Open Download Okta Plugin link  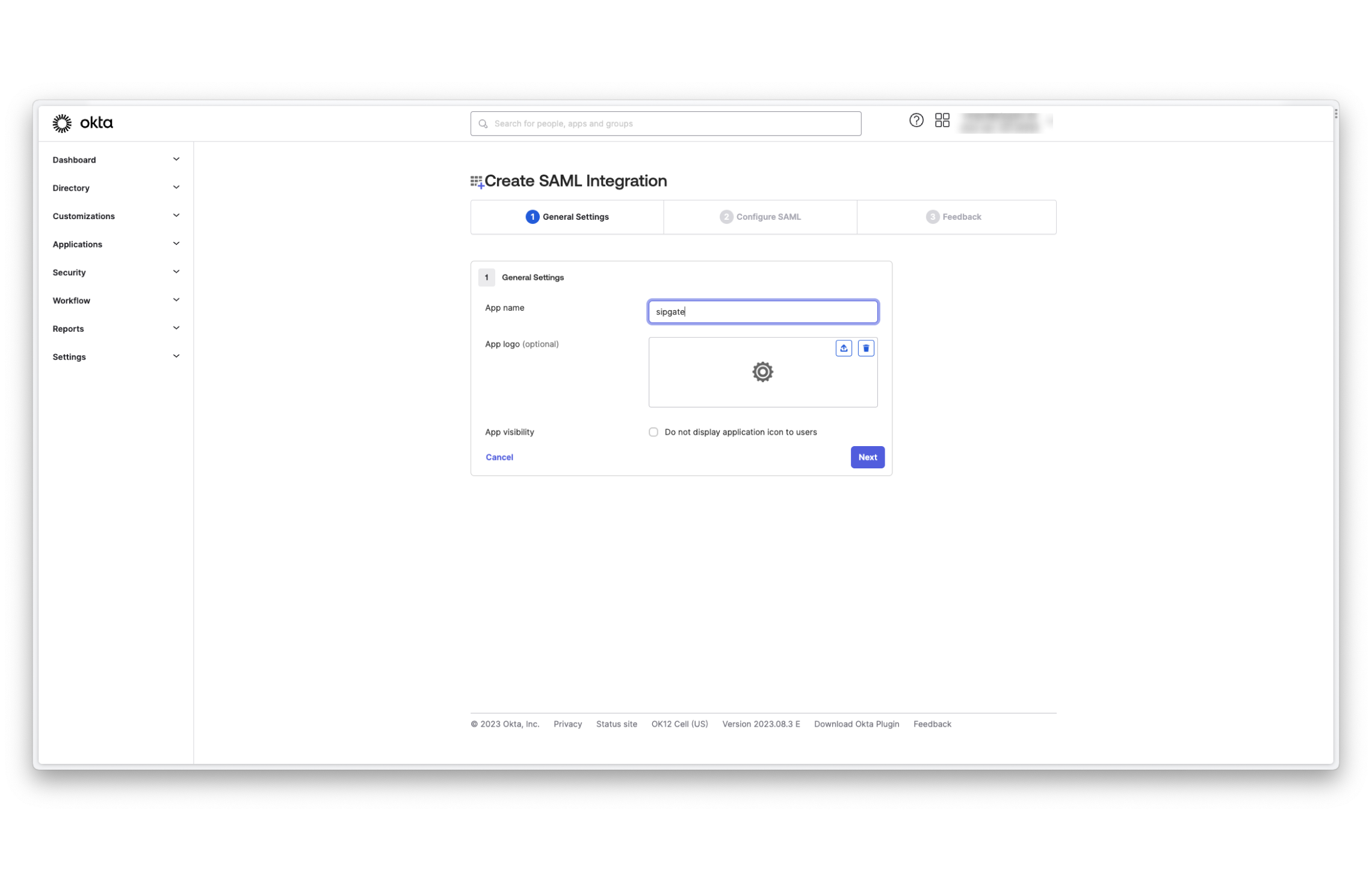856,724
